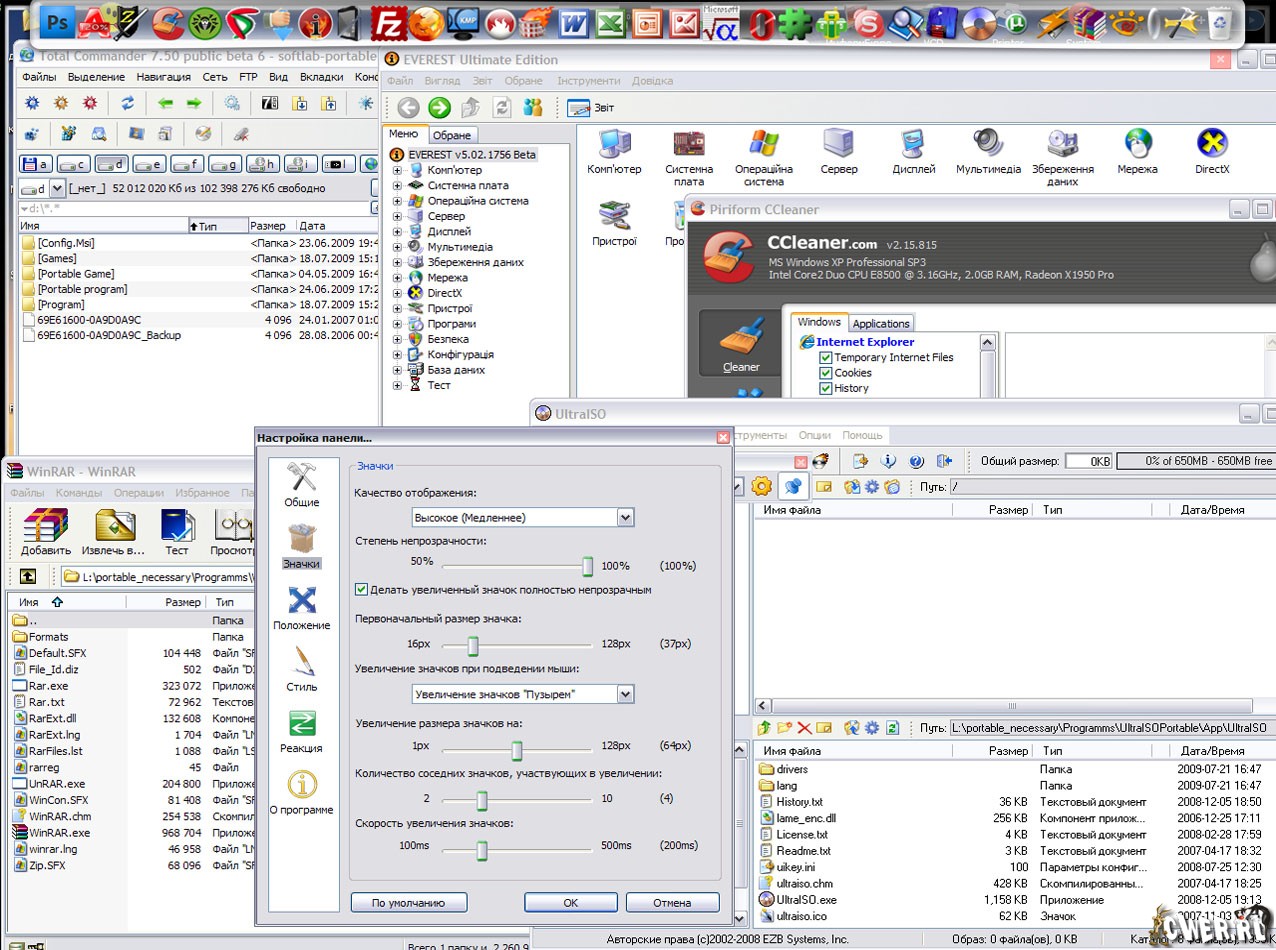
Task: Click the По умолчанию button
Action: point(408,902)
